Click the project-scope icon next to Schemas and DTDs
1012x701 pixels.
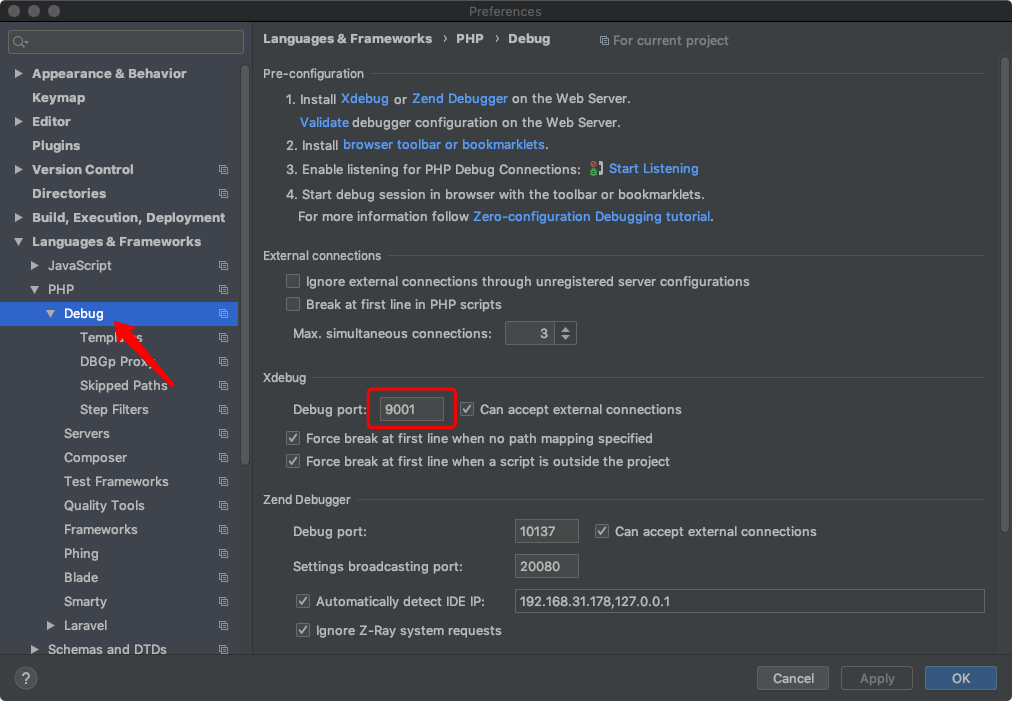pos(222,649)
